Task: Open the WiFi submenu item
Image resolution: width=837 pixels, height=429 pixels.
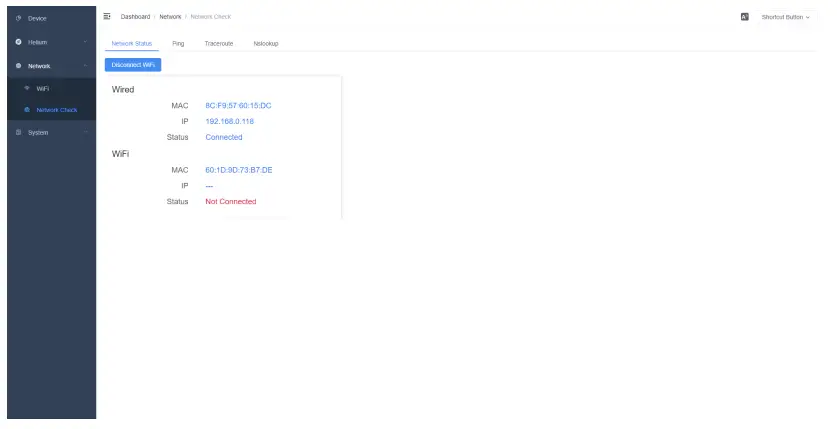Action: tap(51, 88)
